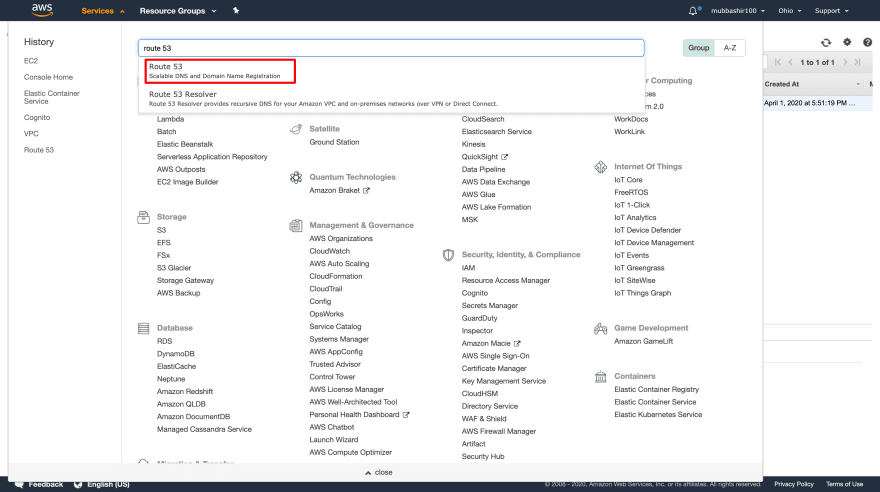
Task: Open the DynamoDB service link
Action: pos(176,354)
